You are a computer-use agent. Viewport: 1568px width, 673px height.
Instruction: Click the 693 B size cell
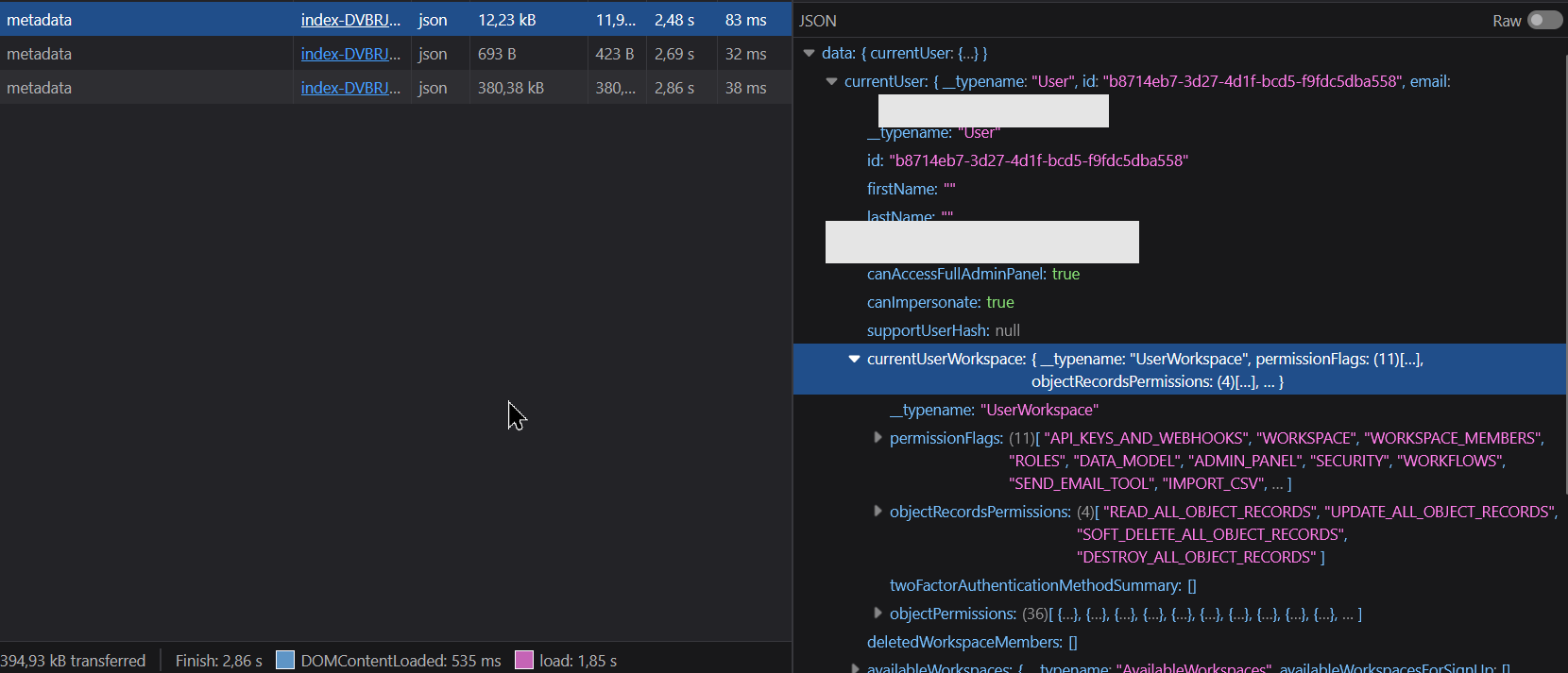coord(528,54)
